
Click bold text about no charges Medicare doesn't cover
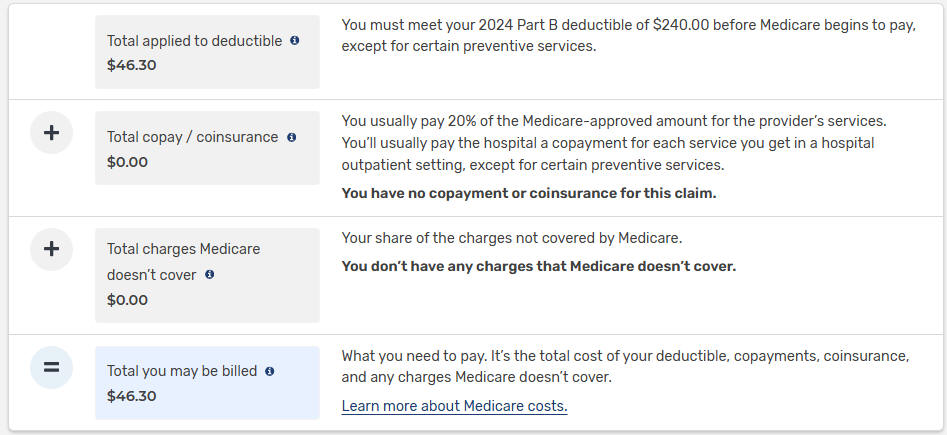click(x=539, y=266)
